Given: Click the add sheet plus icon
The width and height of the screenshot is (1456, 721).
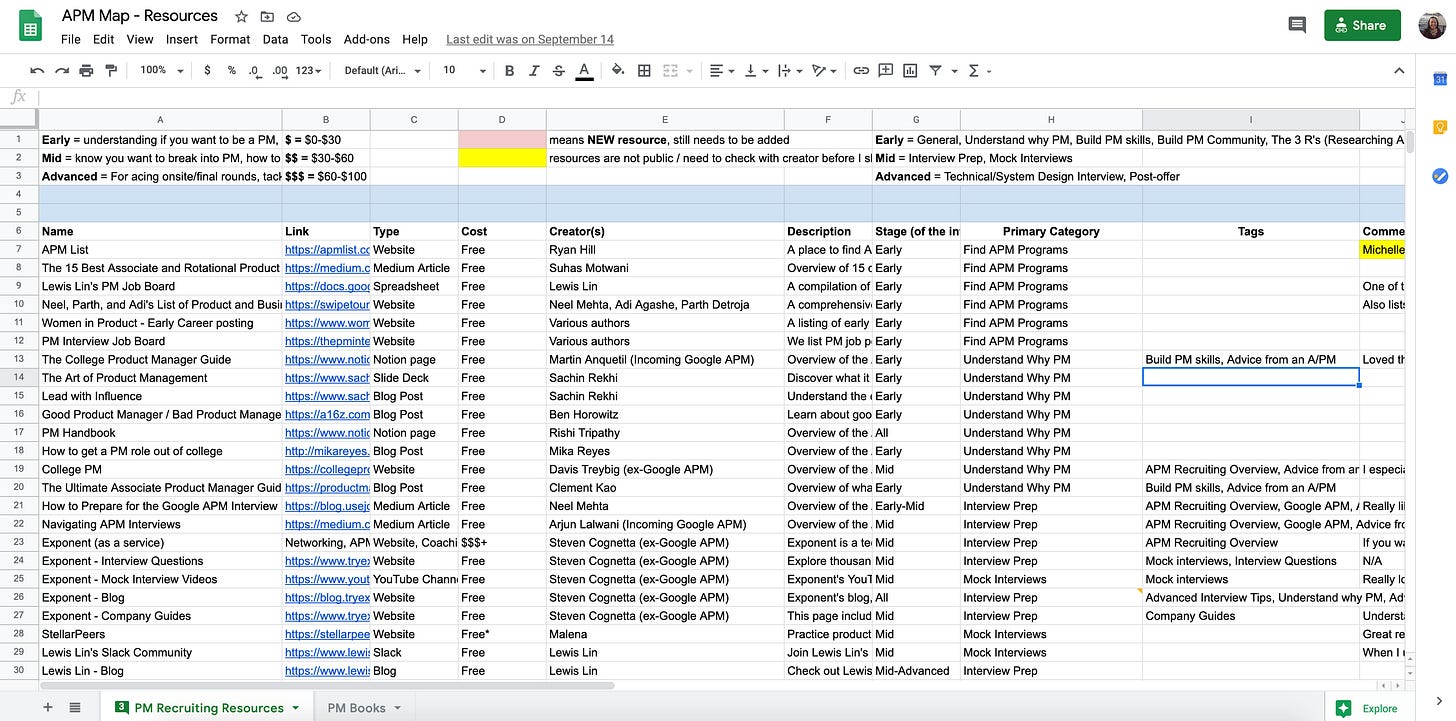Looking at the screenshot, I should point(47,707).
